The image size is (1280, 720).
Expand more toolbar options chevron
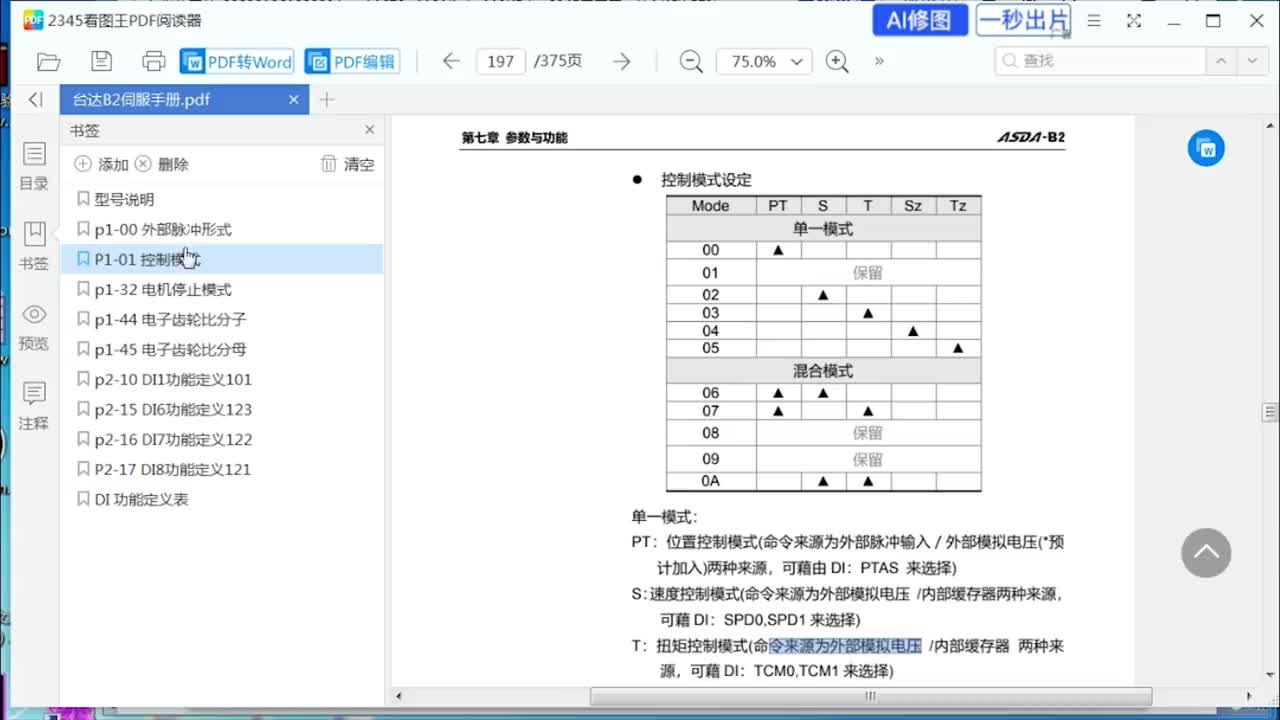coord(879,61)
